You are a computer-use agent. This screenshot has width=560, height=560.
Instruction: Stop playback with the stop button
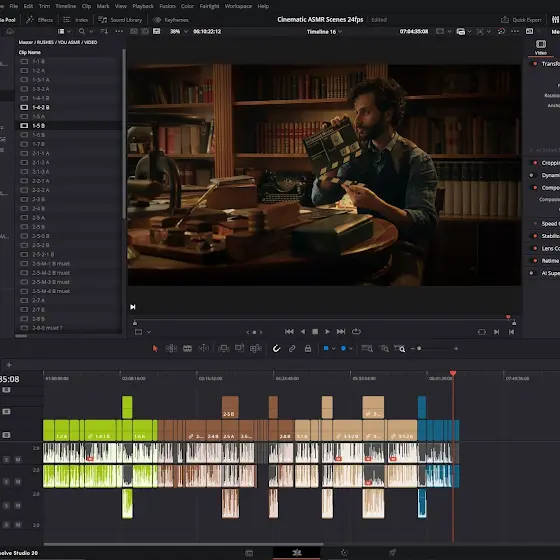[x=315, y=331]
